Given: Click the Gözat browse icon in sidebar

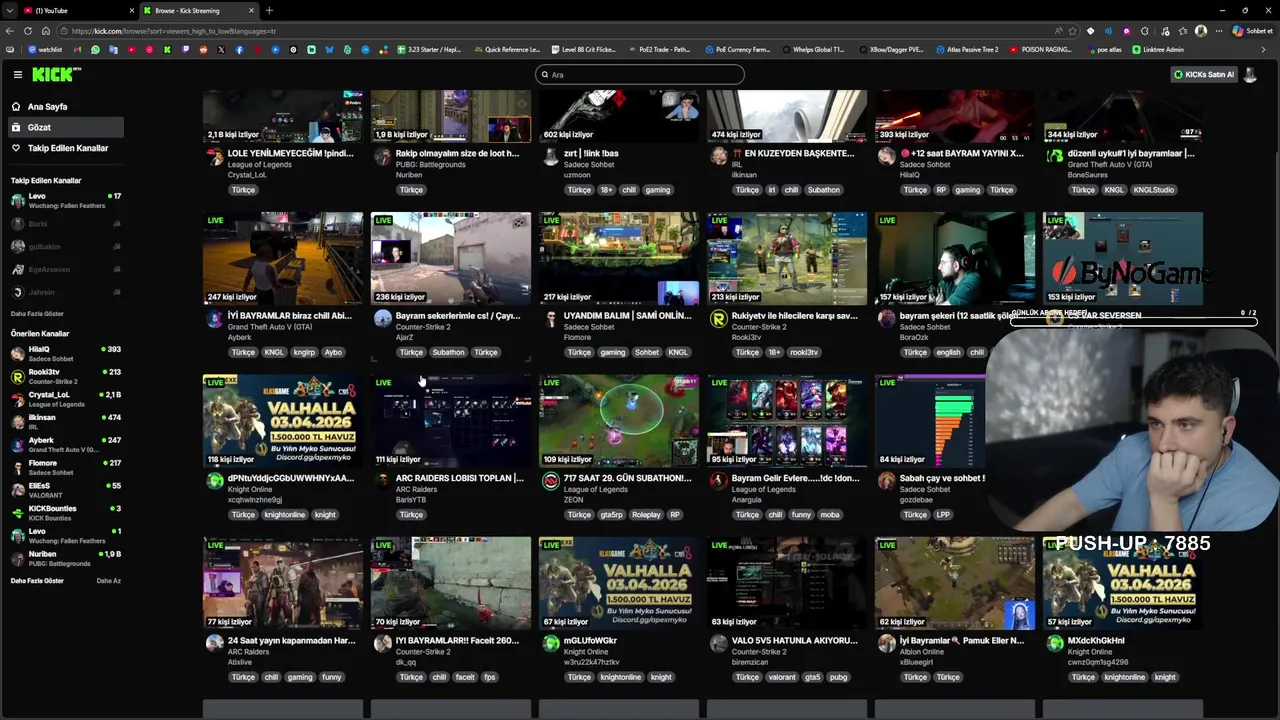Looking at the screenshot, I should click(x=16, y=127).
